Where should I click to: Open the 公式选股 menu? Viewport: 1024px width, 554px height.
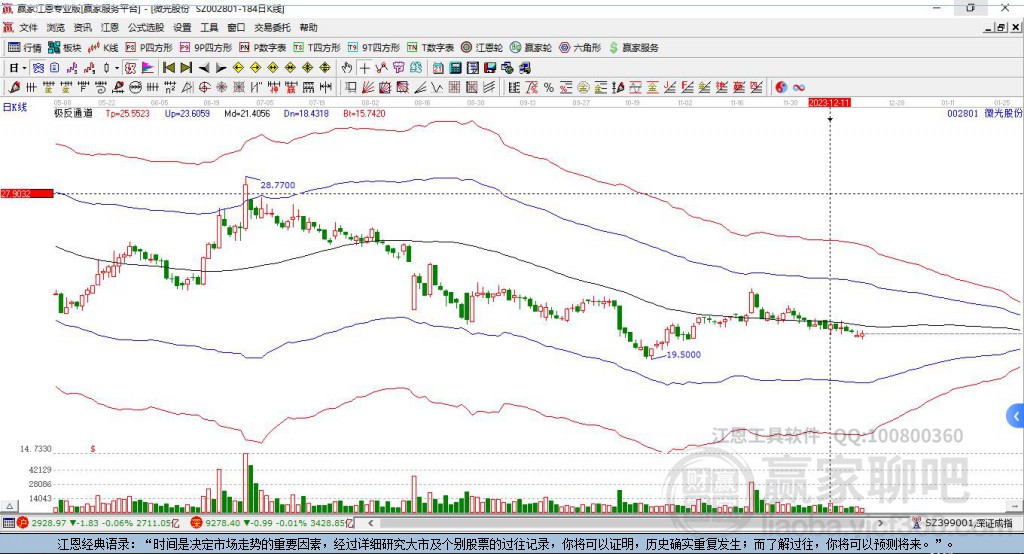click(x=146, y=27)
